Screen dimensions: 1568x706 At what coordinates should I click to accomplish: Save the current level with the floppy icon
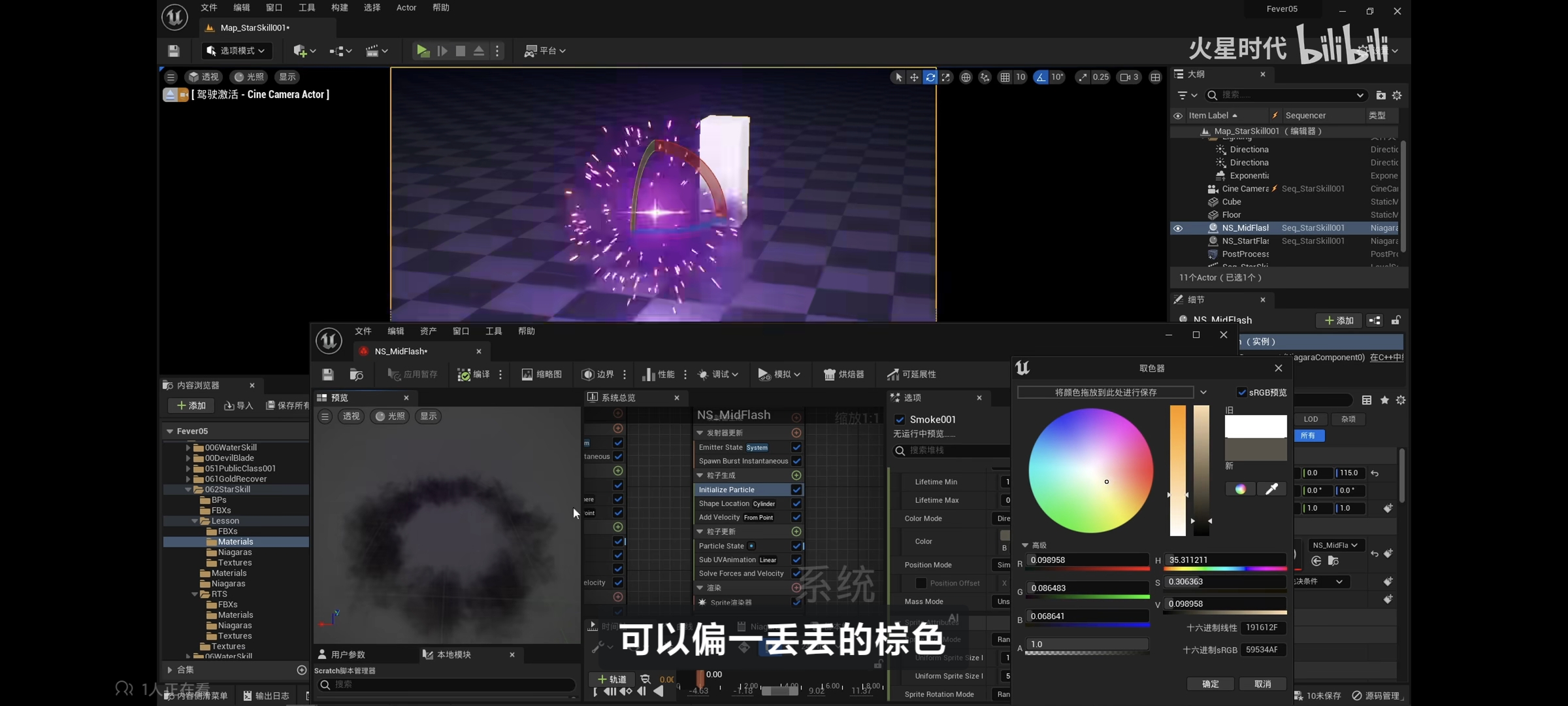pyautogui.click(x=174, y=51)
